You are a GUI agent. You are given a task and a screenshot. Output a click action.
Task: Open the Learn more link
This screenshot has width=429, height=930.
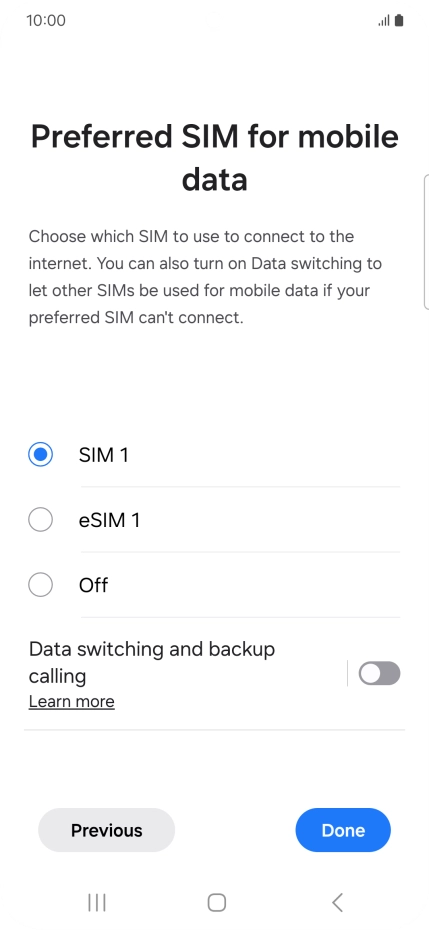click(x=72, y=702)
